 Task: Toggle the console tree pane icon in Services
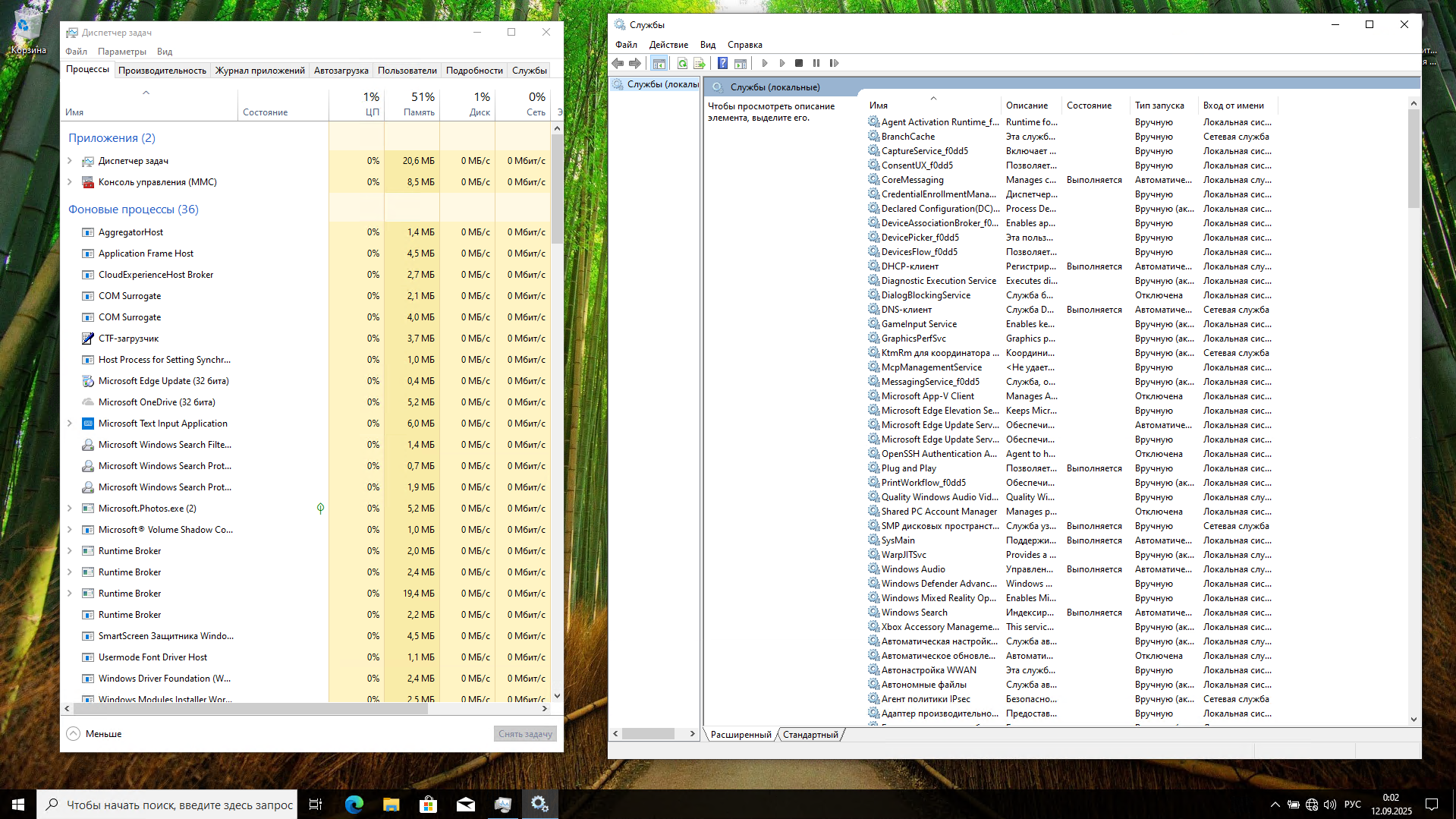click(x=659, y=63)
